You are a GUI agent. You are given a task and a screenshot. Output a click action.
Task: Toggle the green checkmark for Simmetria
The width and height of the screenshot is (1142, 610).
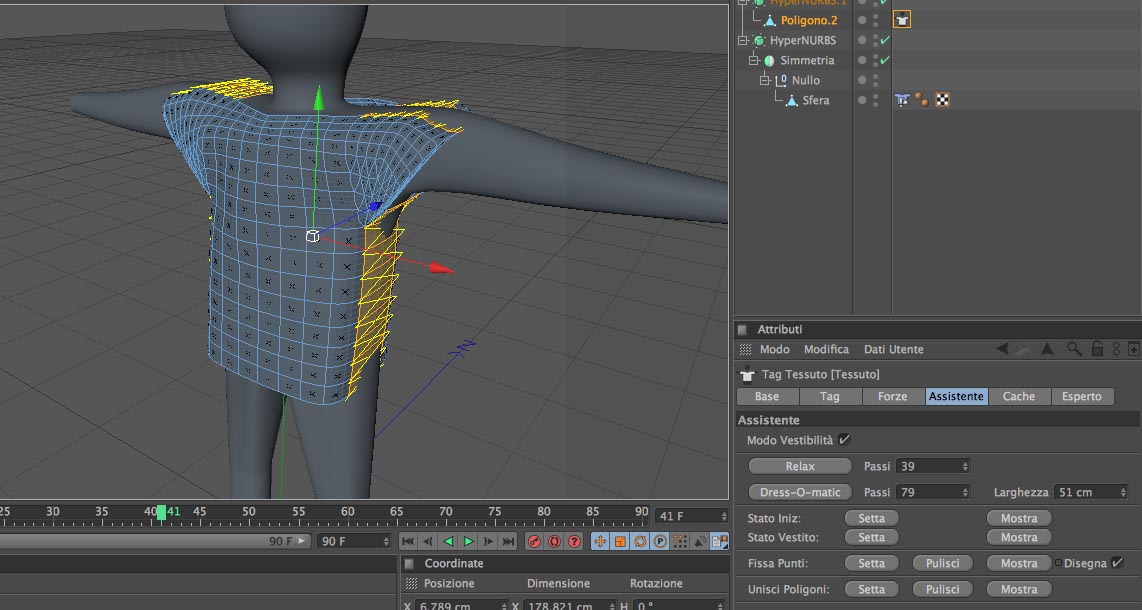coord(884,60)
